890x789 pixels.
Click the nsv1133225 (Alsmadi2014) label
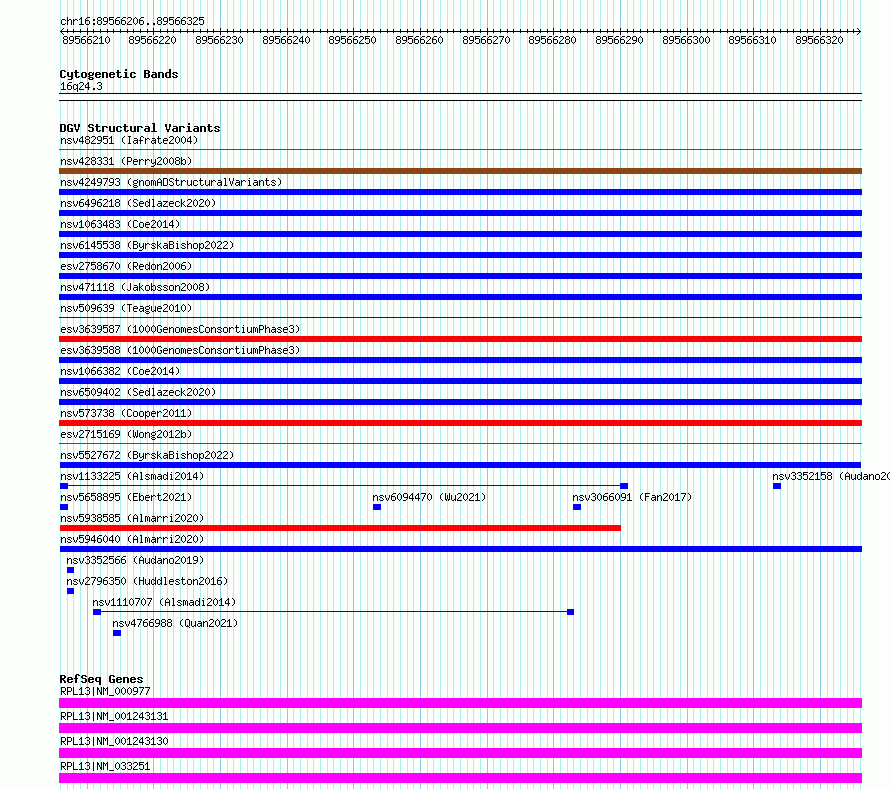point(132,476)
